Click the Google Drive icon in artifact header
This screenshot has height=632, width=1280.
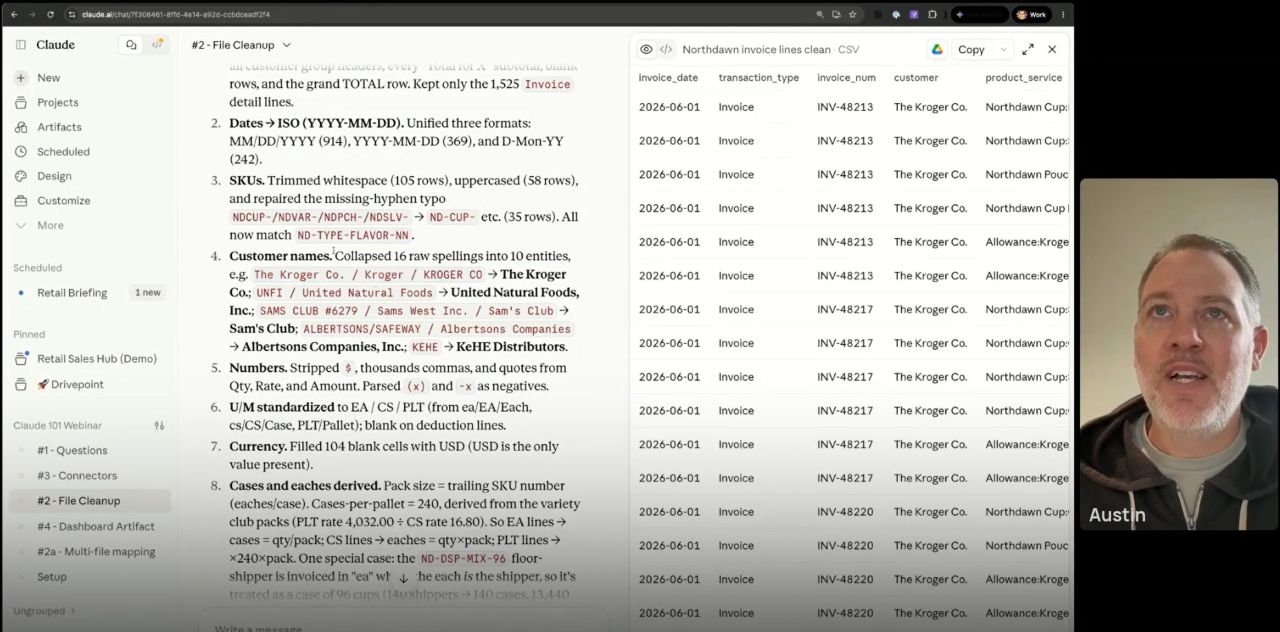point(937,49)
